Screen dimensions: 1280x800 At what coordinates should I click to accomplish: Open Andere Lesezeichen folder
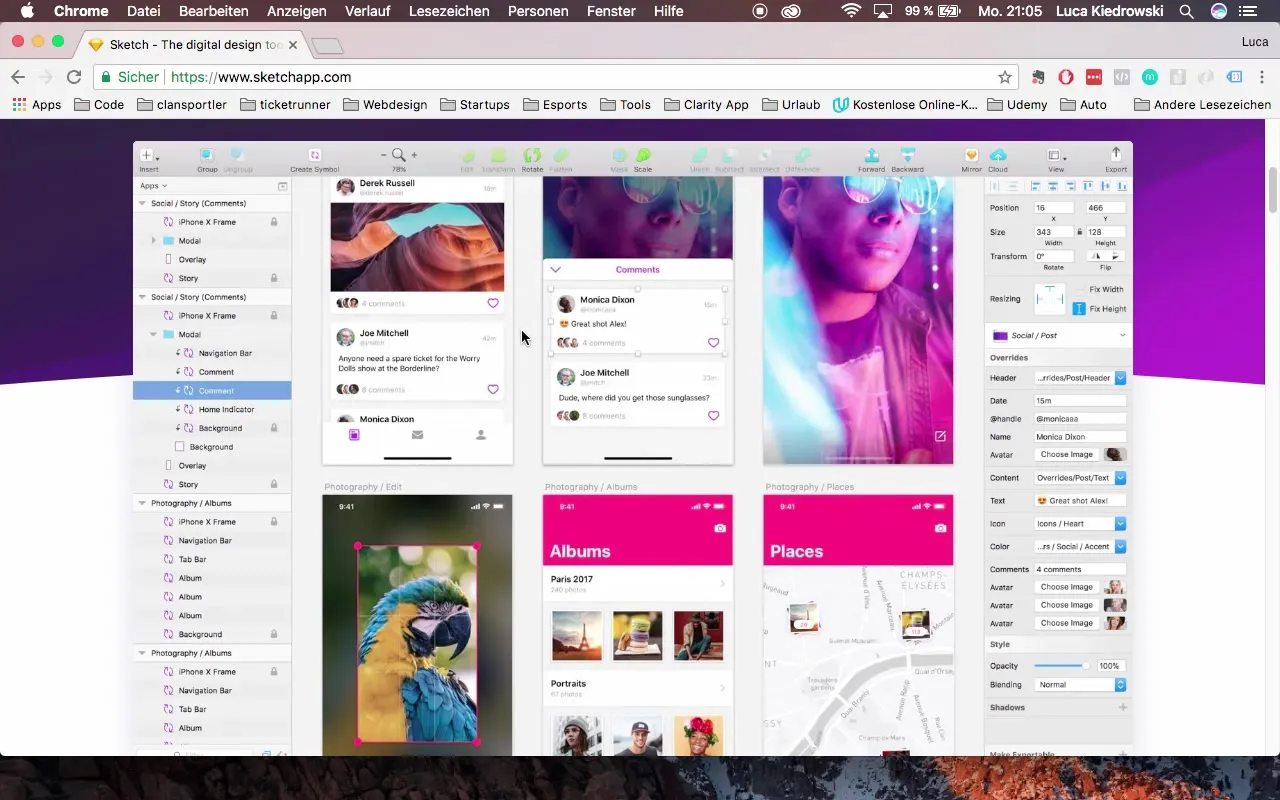[x=1202, y=104]
